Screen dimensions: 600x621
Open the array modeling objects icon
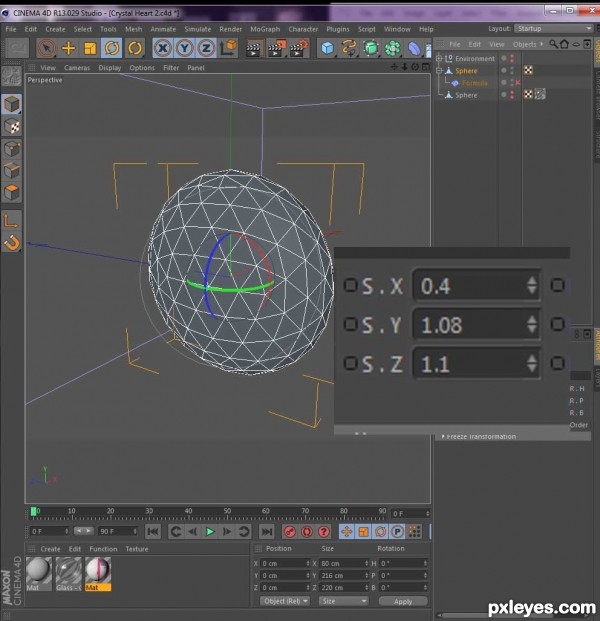(392, 49)
